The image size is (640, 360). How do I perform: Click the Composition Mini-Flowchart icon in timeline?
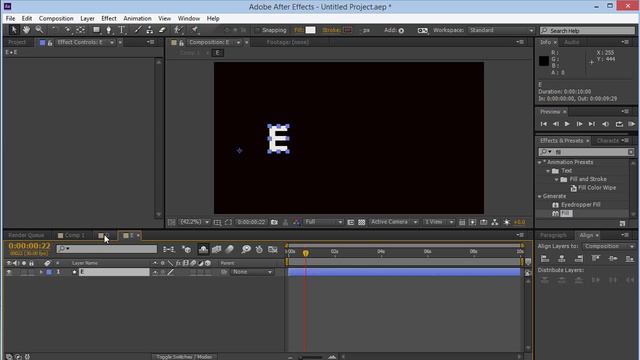coord(169,249)
